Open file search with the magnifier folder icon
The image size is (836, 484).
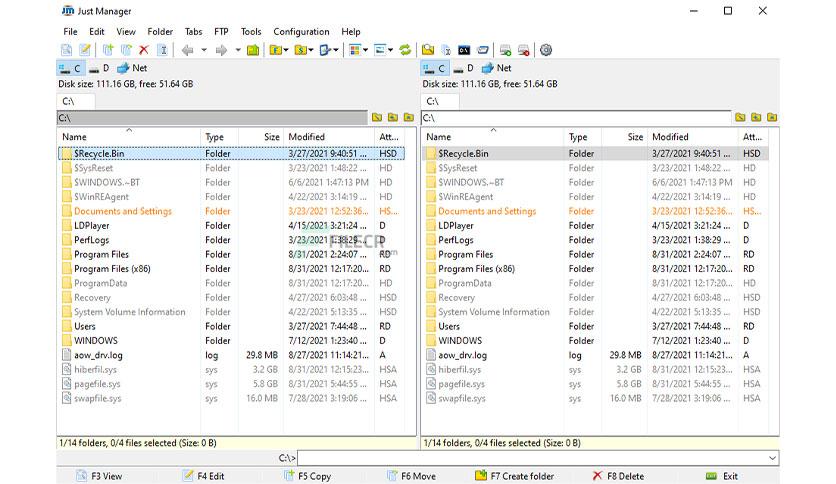(x=428, y=50)
